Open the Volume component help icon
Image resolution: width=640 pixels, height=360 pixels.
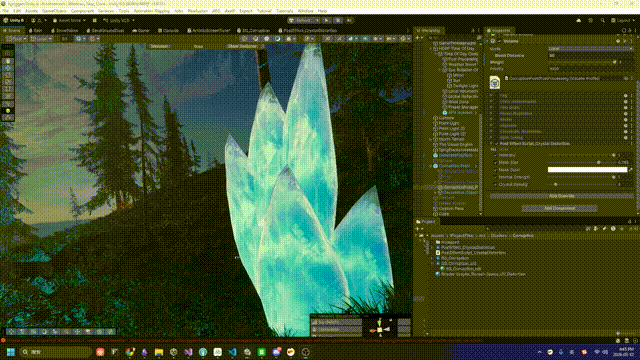point(618,41)
